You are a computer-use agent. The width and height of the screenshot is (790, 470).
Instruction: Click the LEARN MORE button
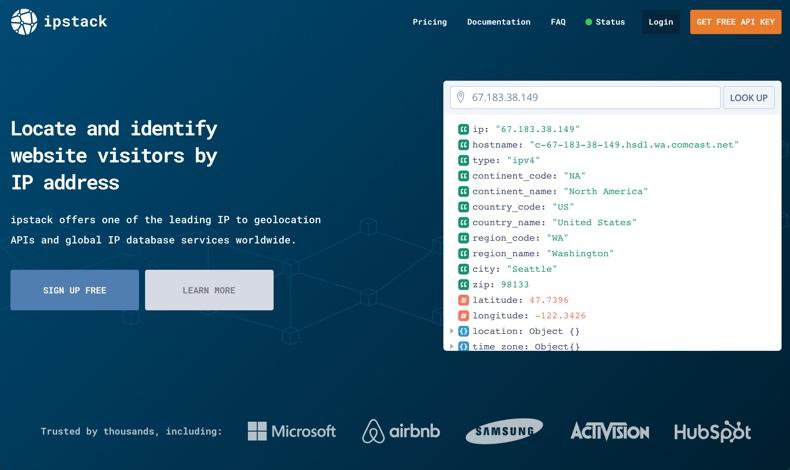pos(209,290)
